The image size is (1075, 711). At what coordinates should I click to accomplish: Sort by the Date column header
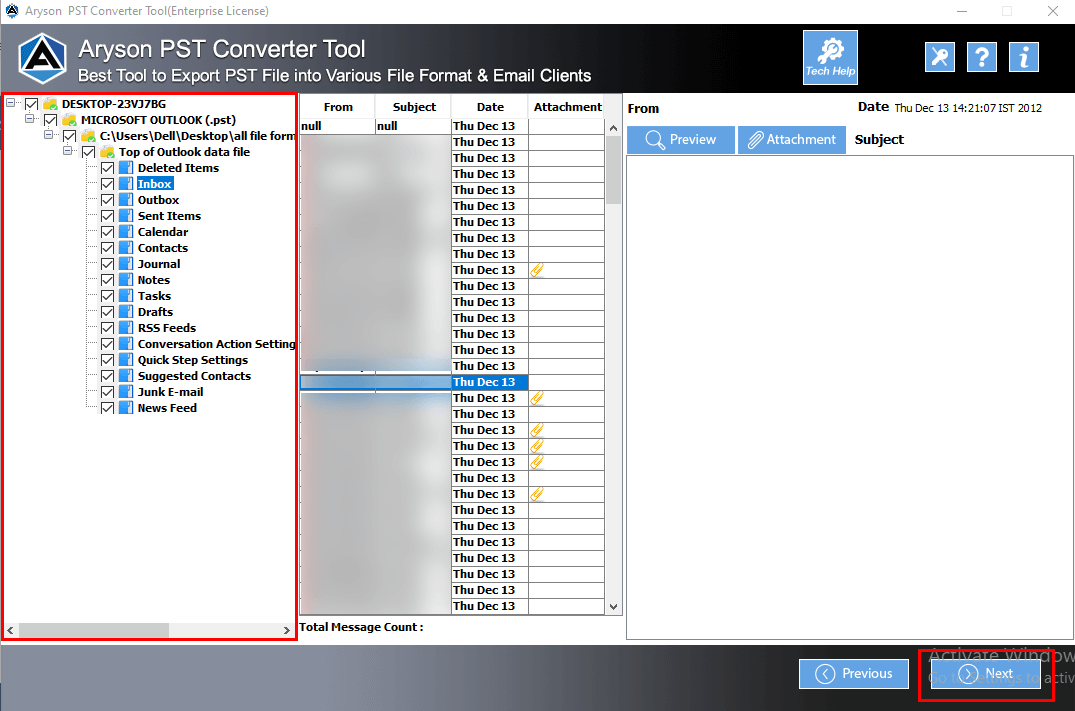(x=490, y=107)
